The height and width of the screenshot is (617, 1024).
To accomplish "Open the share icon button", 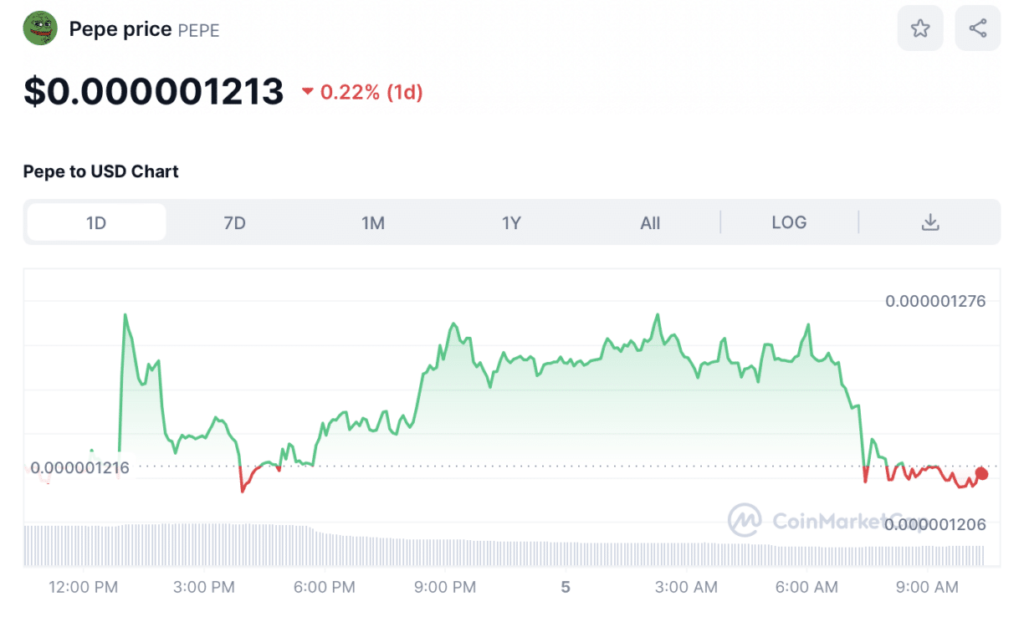I will 977,29.
